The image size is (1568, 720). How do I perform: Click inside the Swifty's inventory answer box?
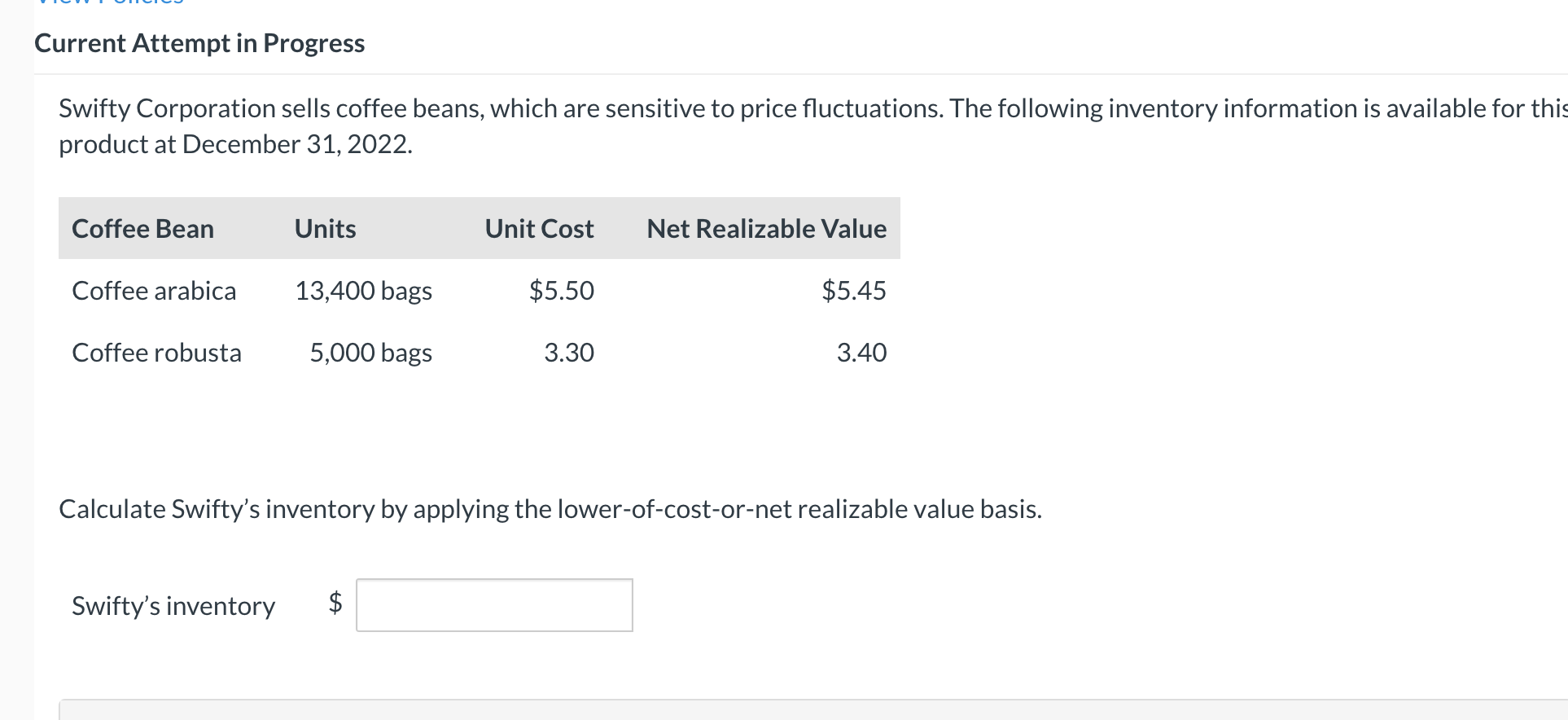pos(493,604)
